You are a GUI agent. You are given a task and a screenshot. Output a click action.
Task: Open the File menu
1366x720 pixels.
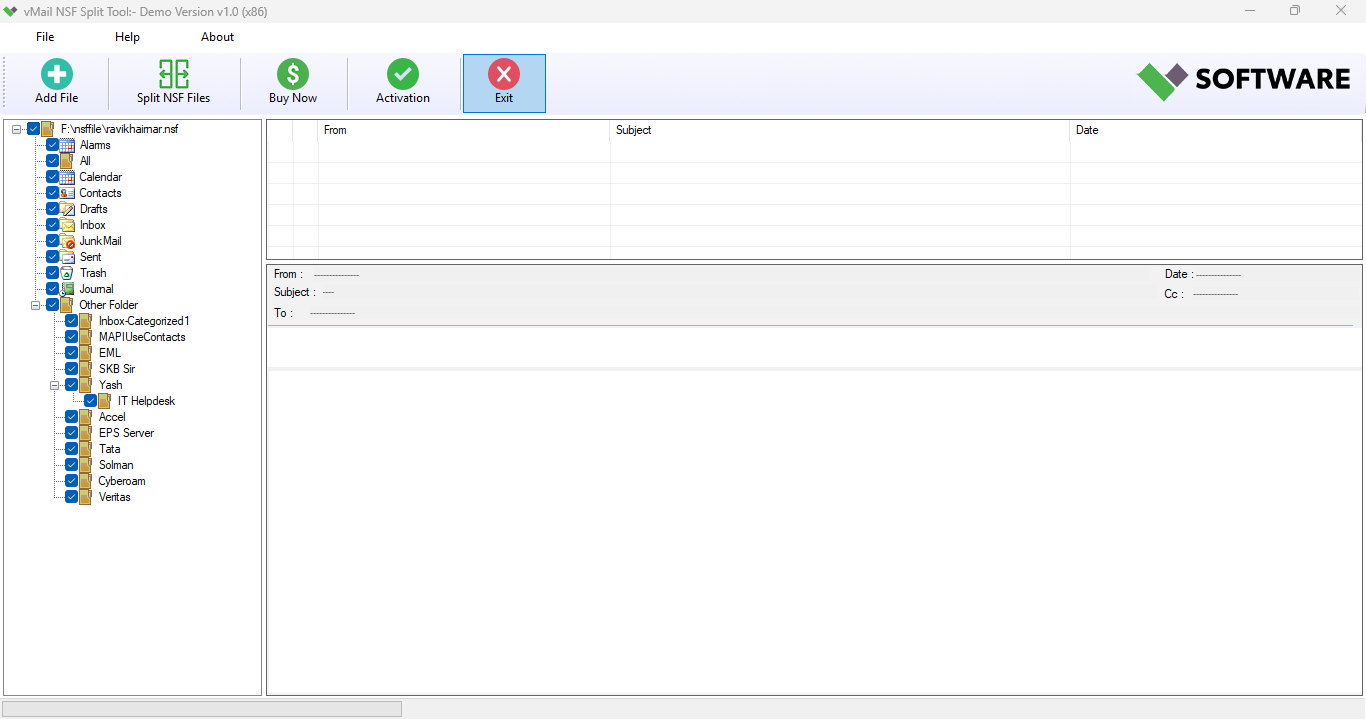click(45, 37)
